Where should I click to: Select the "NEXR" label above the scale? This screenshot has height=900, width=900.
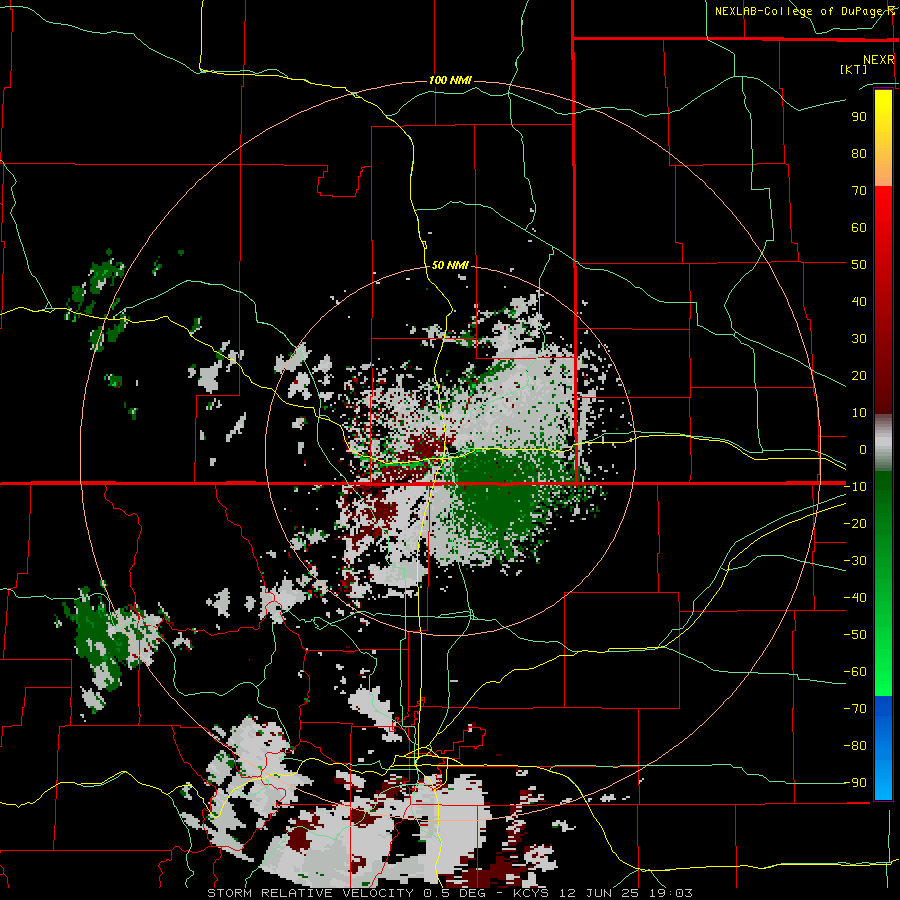tap(878, 60)
